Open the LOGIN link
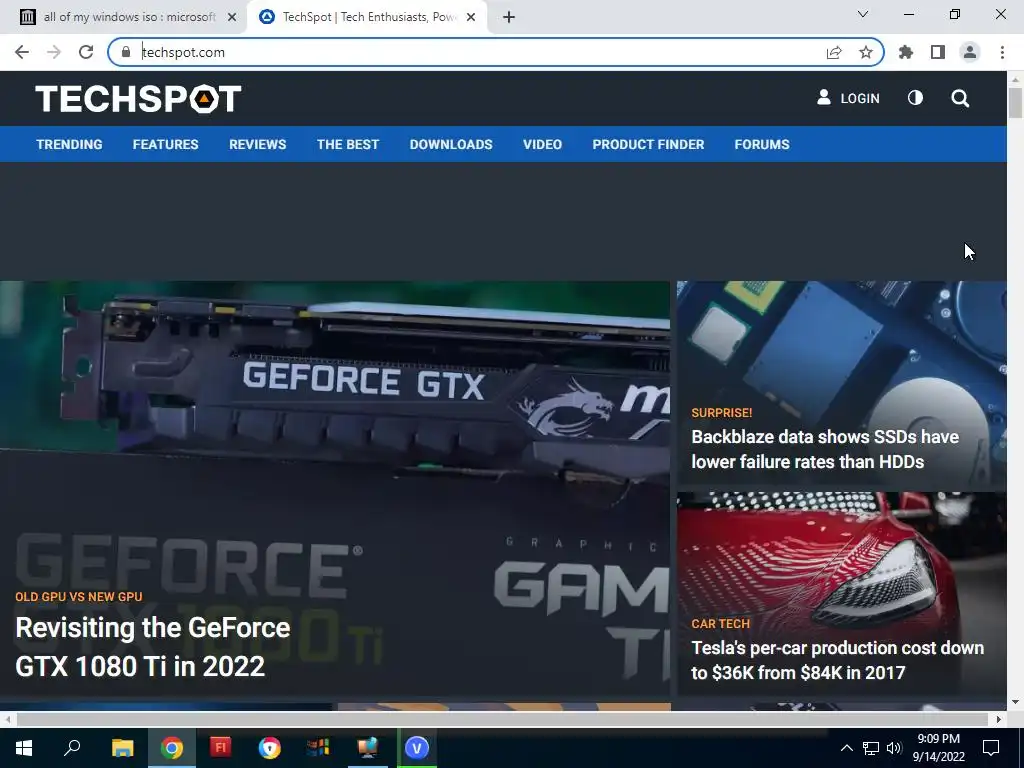The image size is (1024, 768). pos(848,98)
